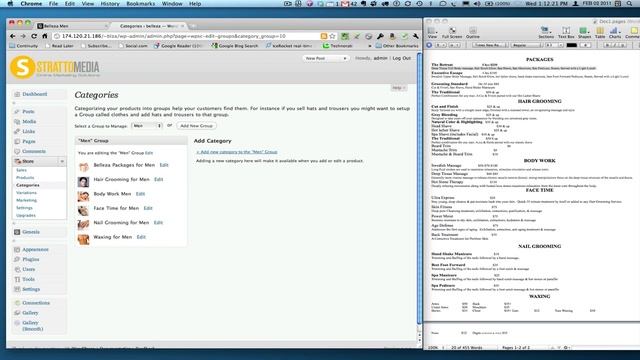Open Gallery in WordPress sidebar

click(x=30, y=313)
